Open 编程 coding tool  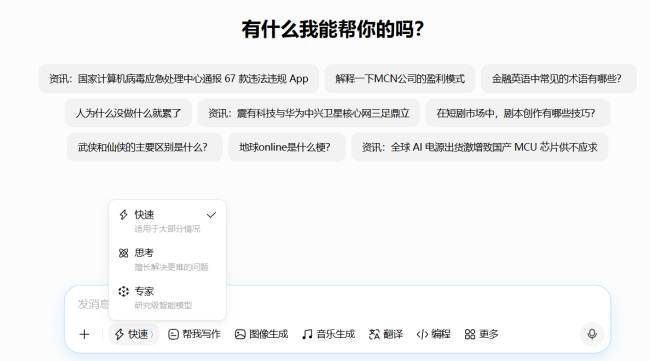[x=434, y=334]
